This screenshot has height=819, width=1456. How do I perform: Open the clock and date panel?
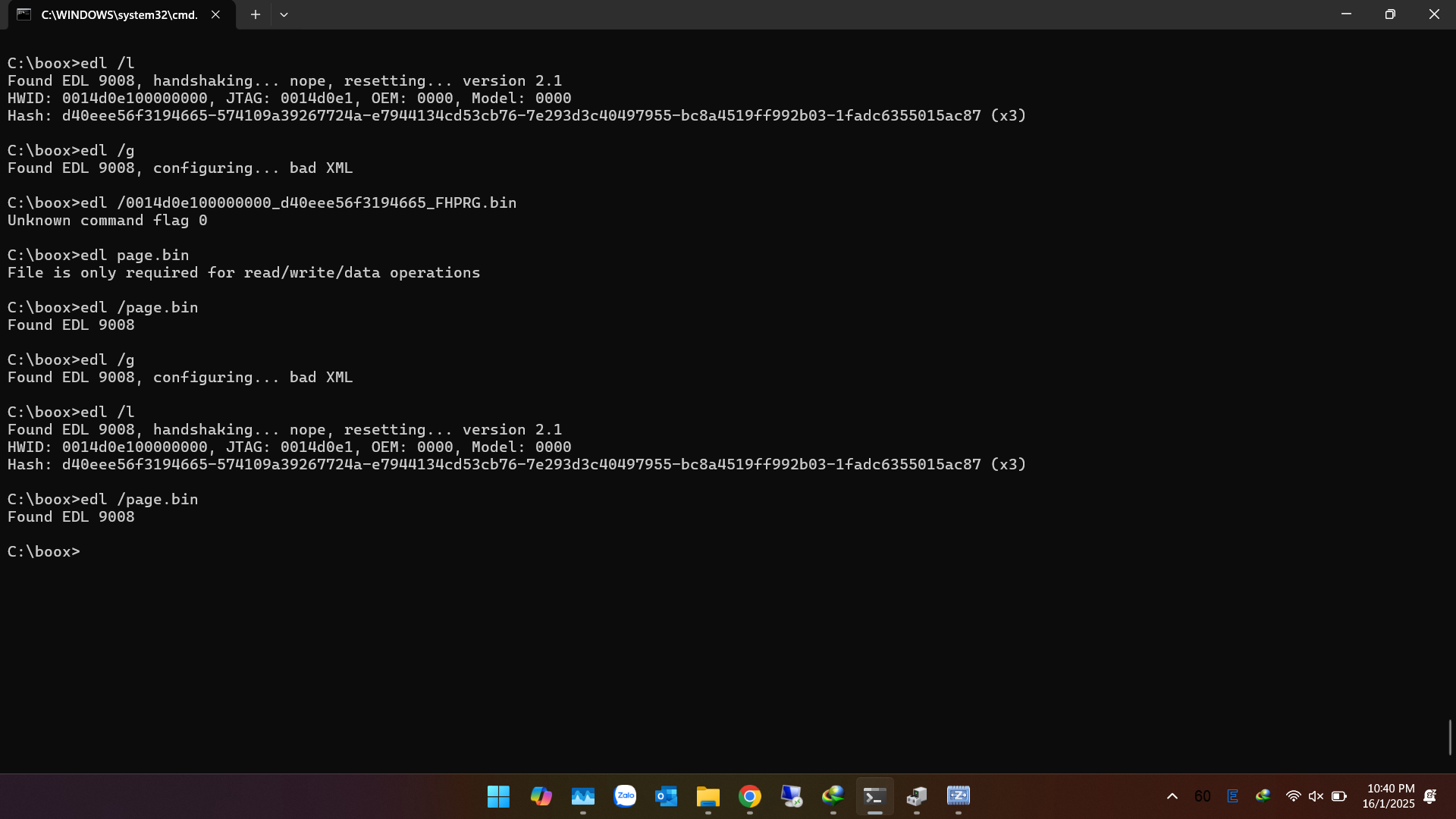coord(1389,796)
